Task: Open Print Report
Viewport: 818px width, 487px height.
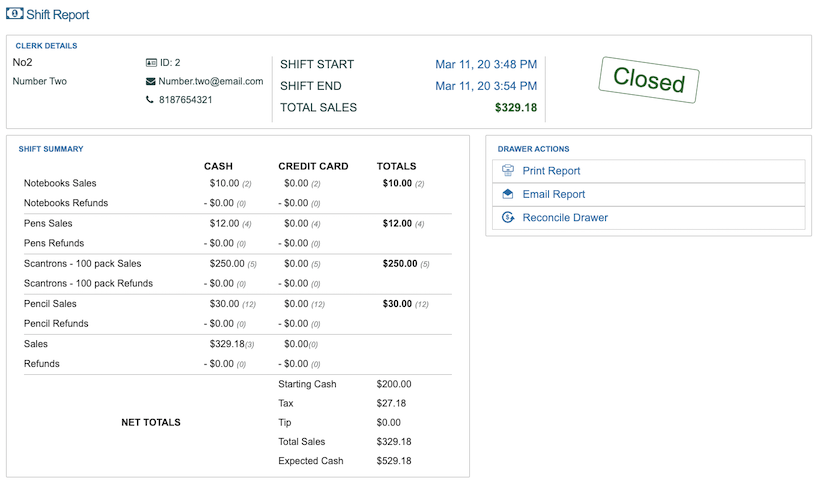Action: coord(551,171)
